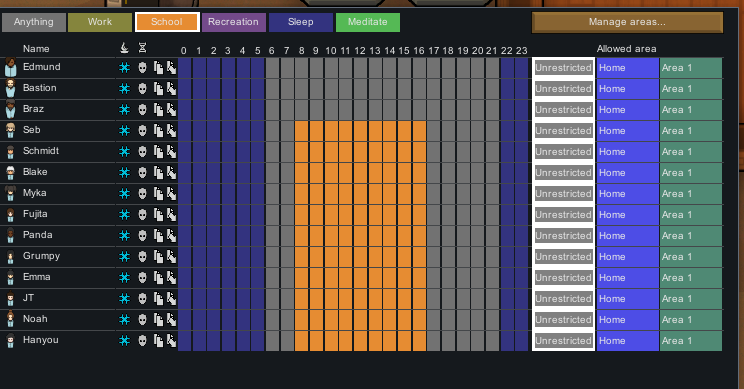744x389 pixels.
Task: Select colonist Edmund by name
Action: [42, 67]
